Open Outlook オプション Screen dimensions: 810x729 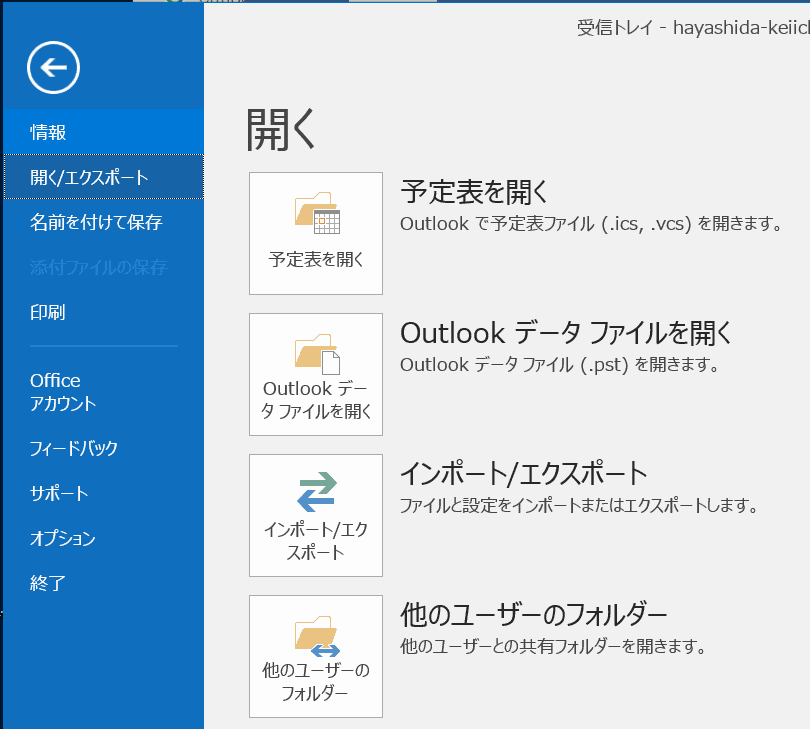coord(63,538)
